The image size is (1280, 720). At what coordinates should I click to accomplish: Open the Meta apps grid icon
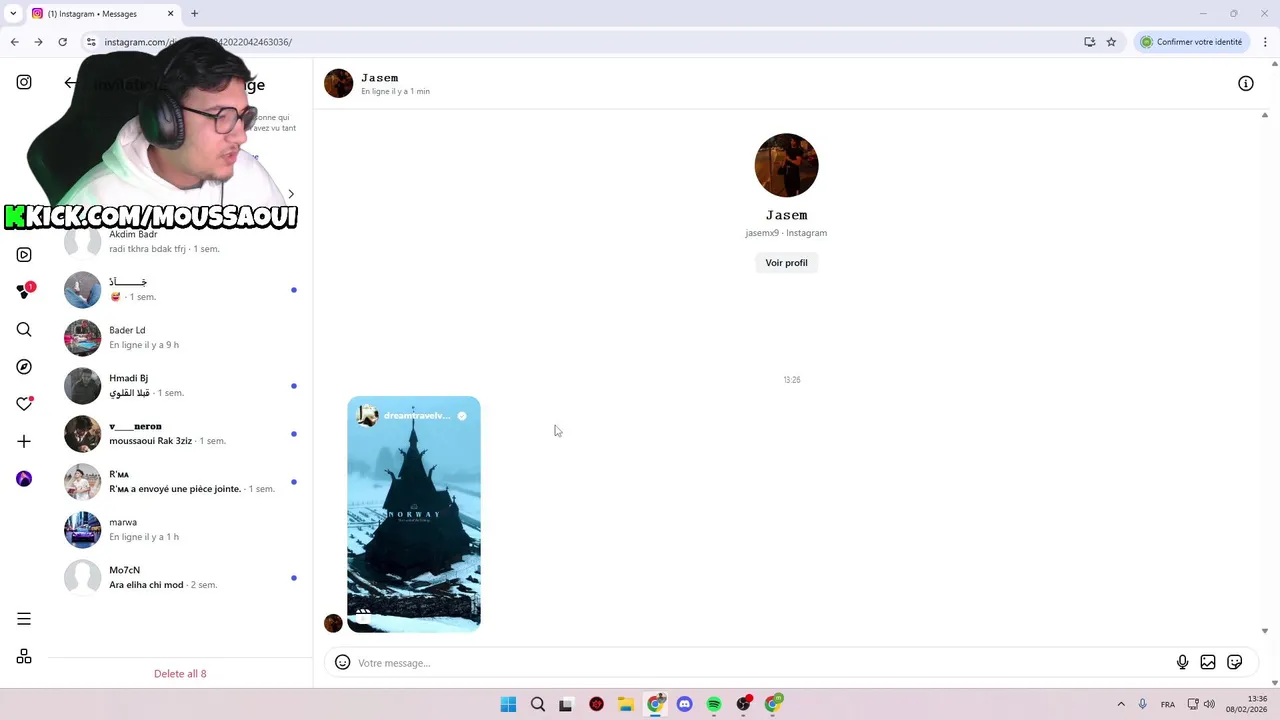point(24,656)
